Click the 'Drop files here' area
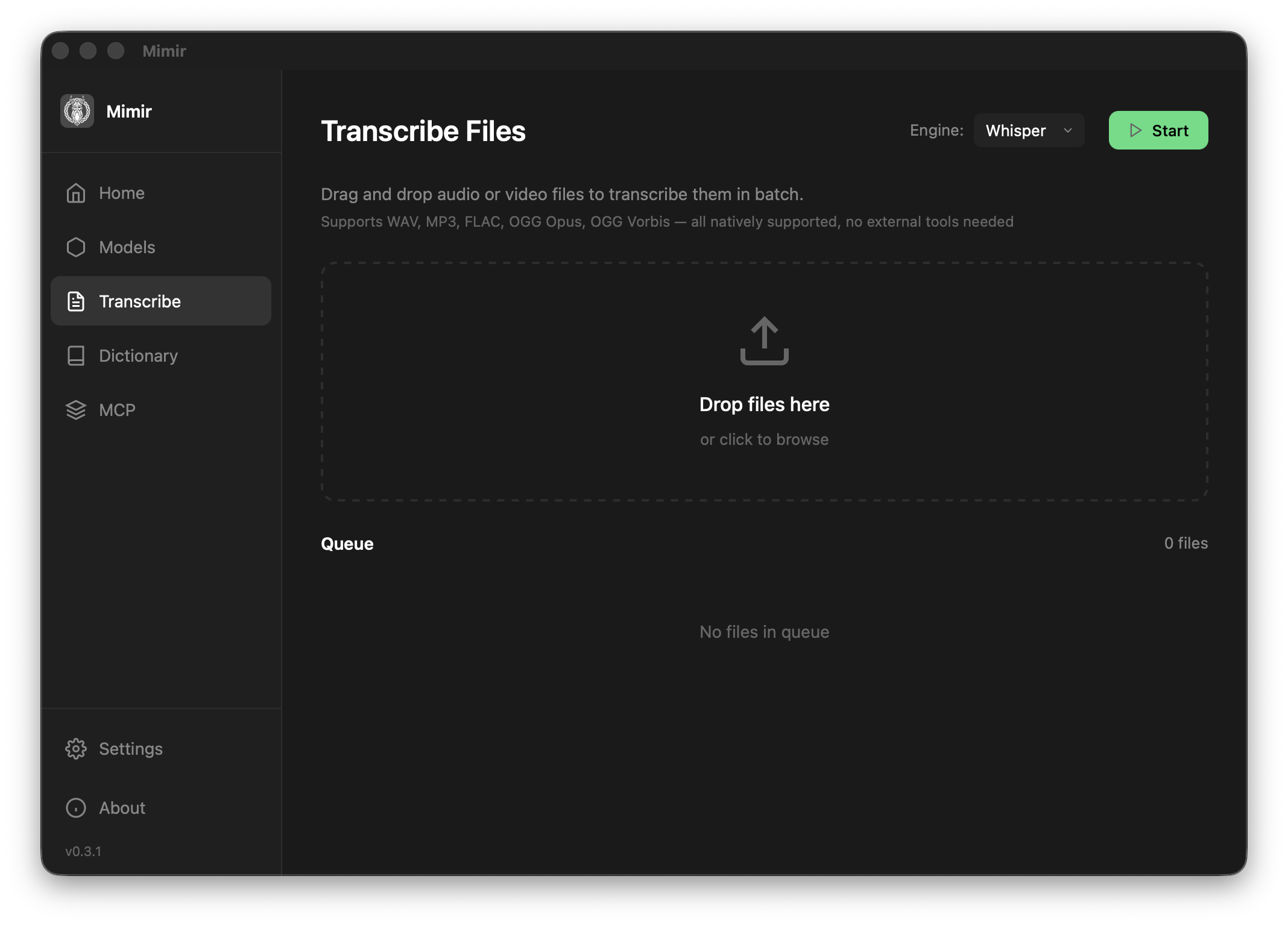The width and height of the screenshot is (1288, 926). [x=764, y=405]
